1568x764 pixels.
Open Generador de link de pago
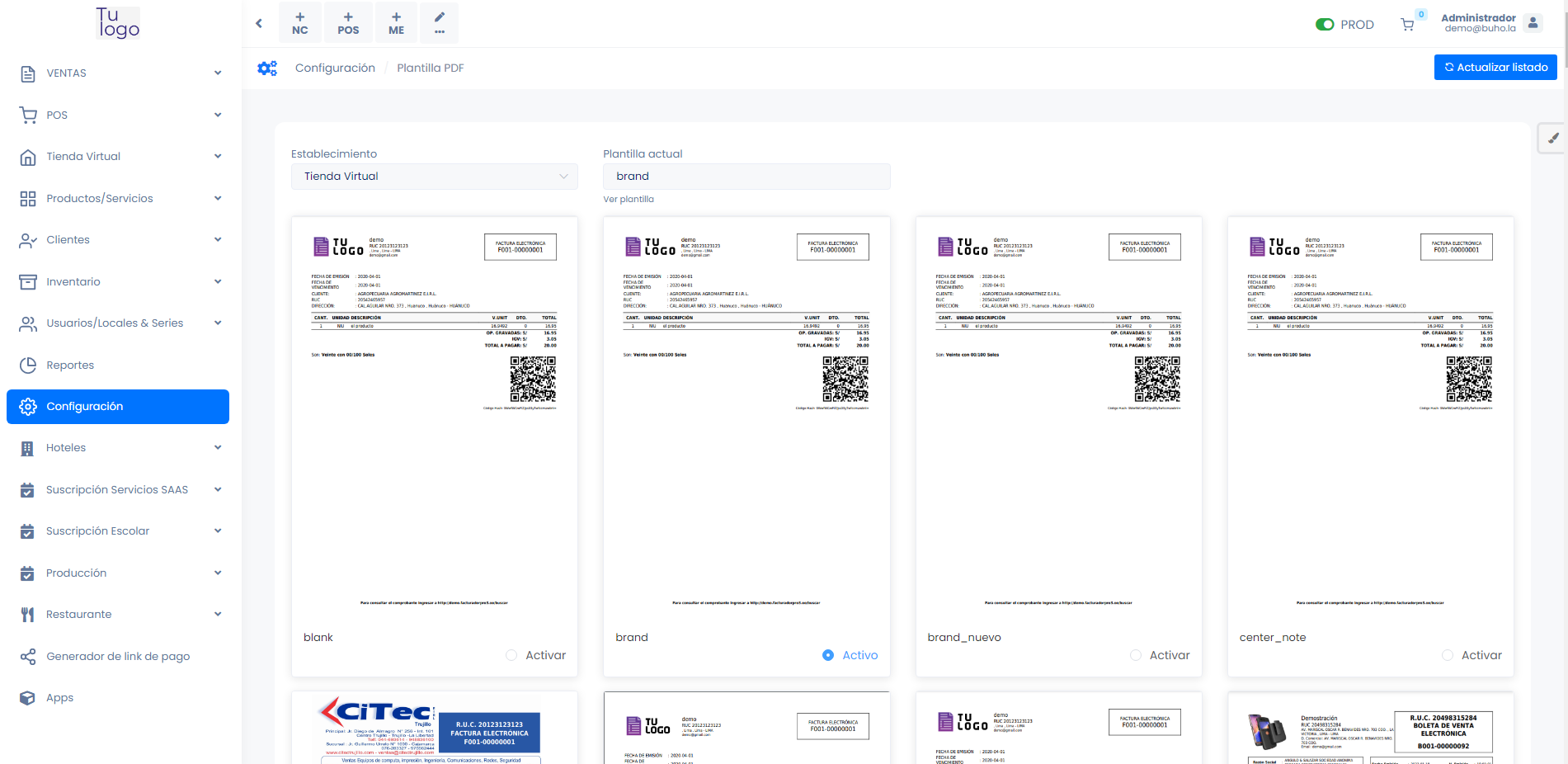click(118, 657)
